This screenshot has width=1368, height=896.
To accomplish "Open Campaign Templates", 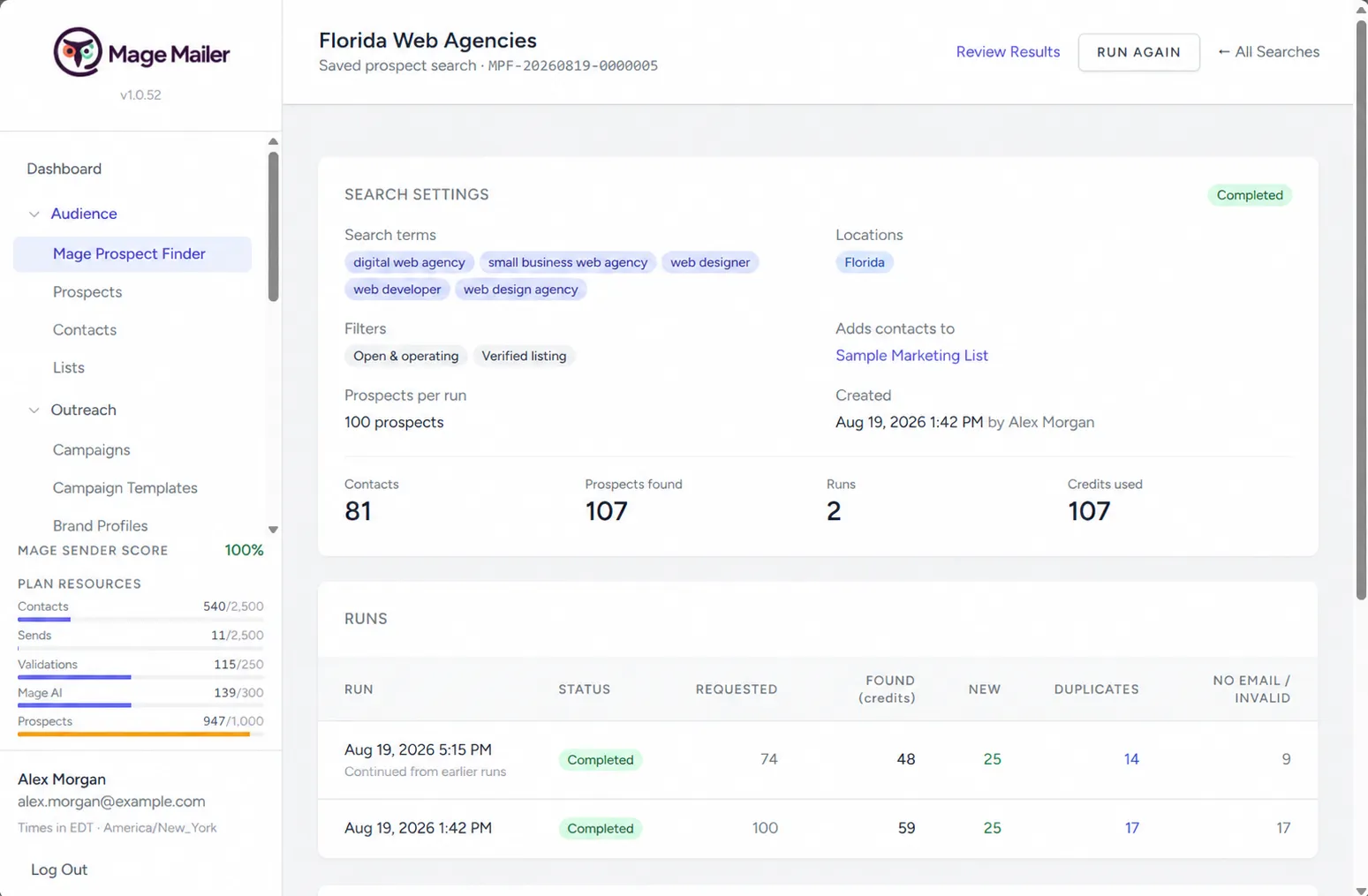I will (x=125, y=488).
